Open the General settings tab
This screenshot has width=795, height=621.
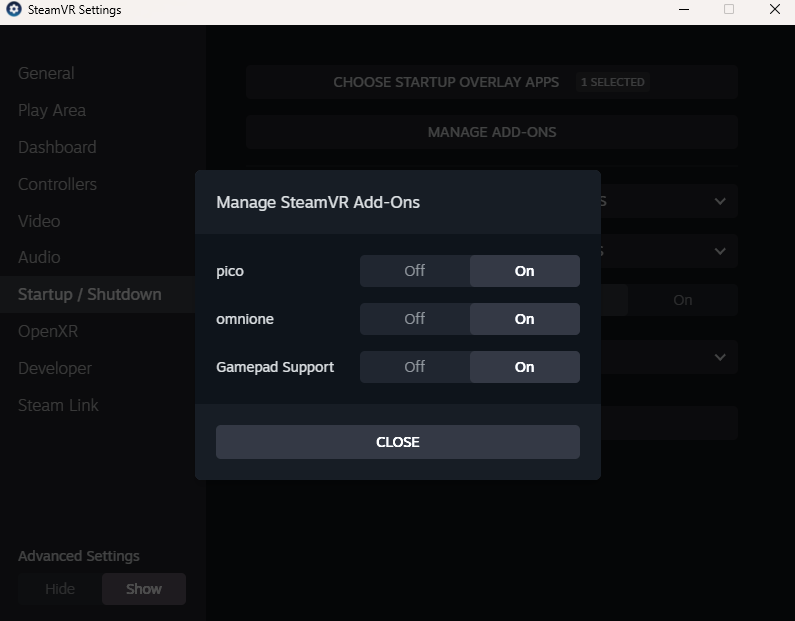coord(46,73)
